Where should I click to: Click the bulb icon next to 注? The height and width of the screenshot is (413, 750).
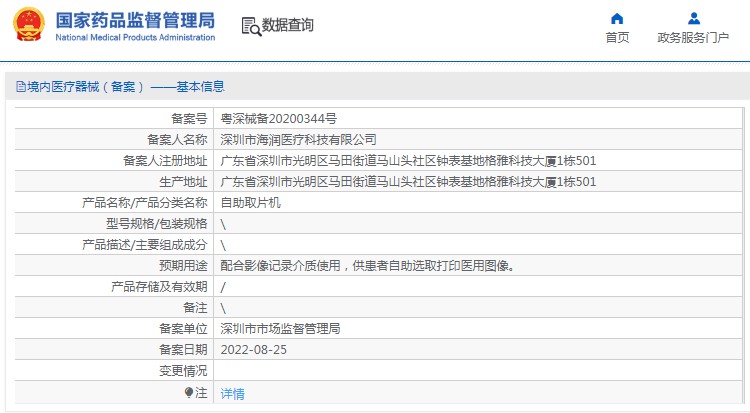tap(189, 392)
